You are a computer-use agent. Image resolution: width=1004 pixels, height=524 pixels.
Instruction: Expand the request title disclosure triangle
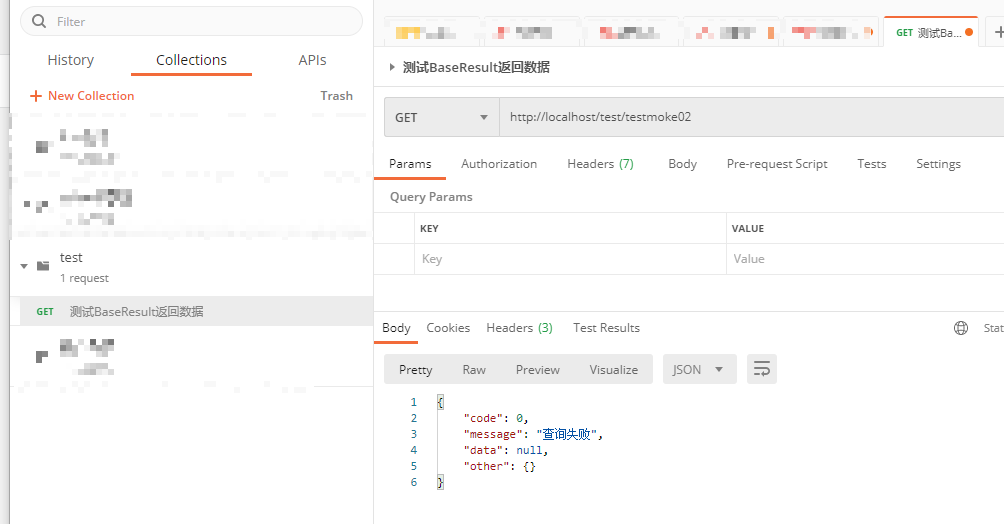click(x=392, y=67)
